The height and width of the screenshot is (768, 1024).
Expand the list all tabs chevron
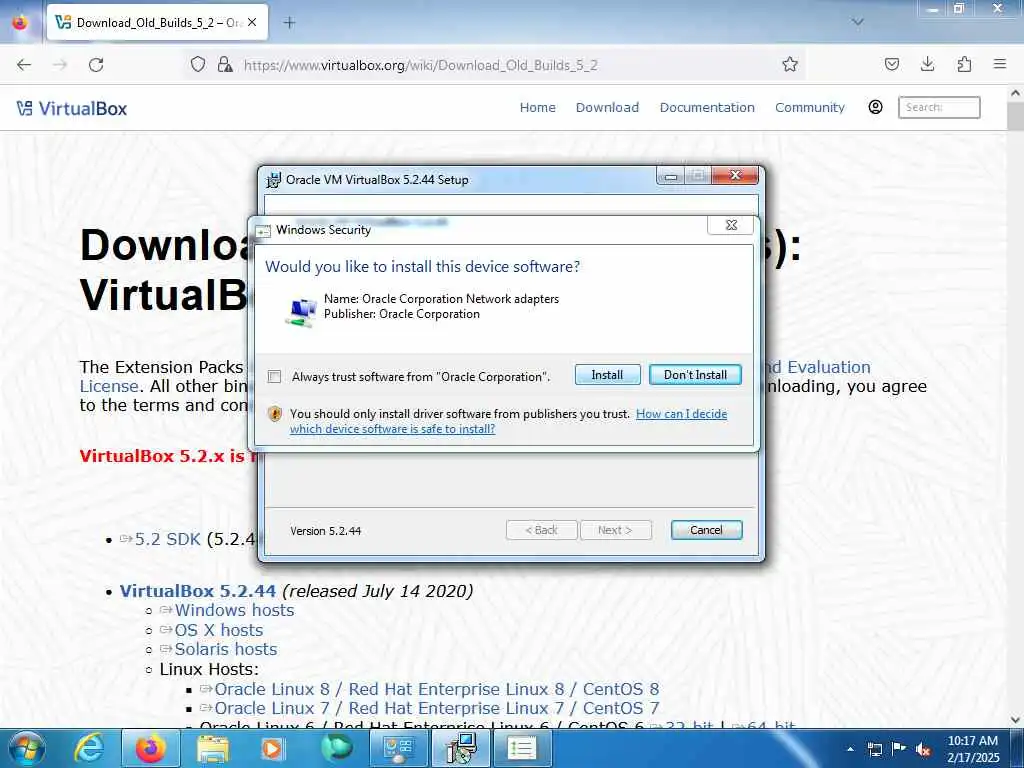(x=857, y=22)
